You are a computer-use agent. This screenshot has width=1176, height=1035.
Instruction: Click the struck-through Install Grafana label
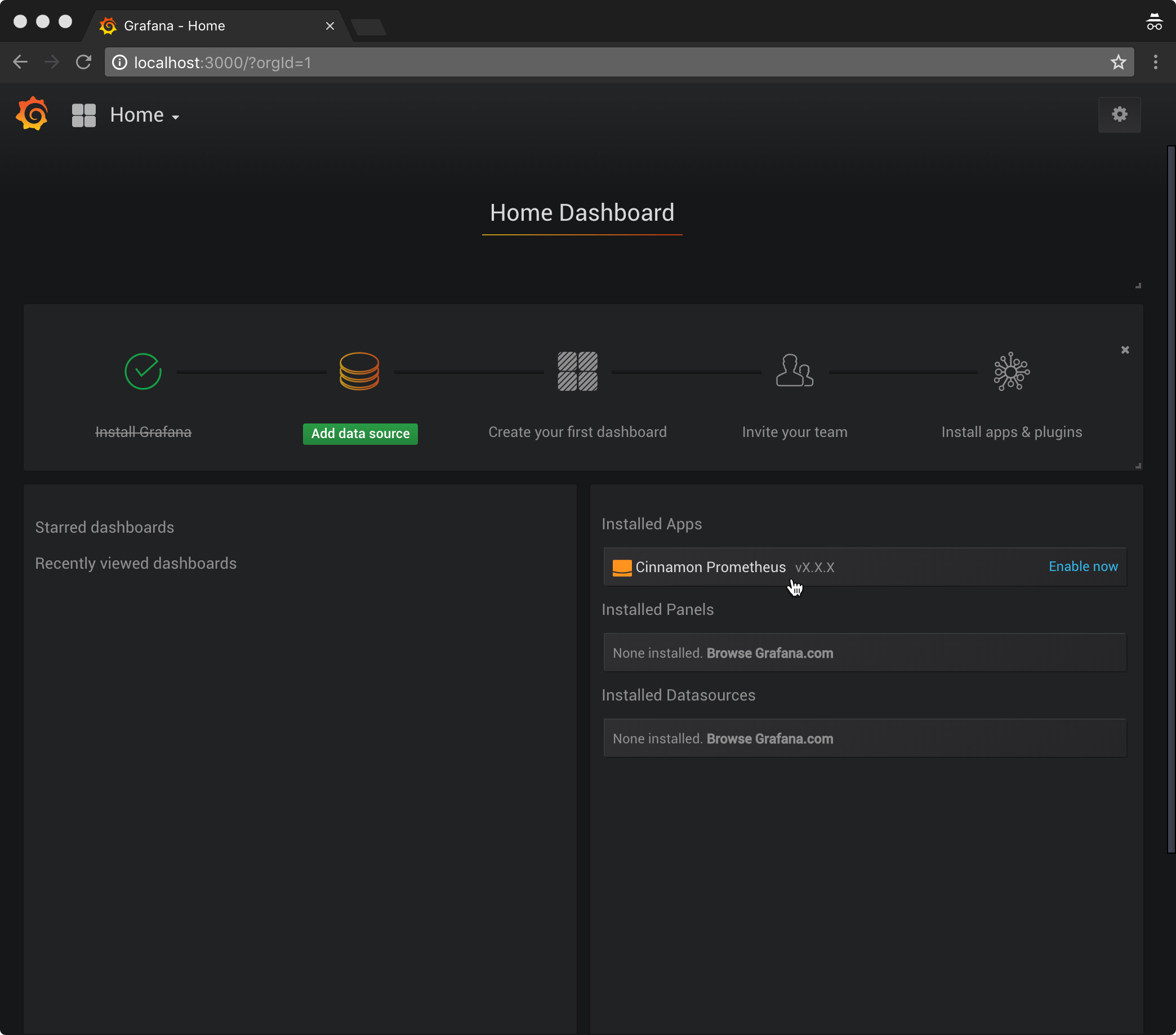(x=143, y=432)
